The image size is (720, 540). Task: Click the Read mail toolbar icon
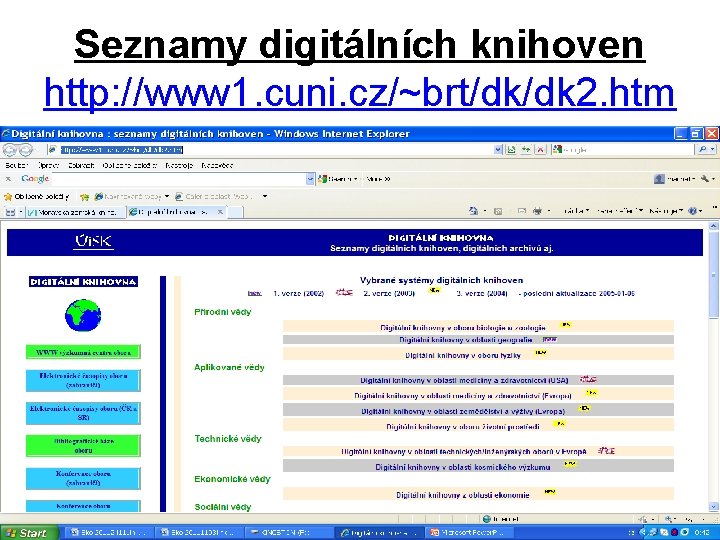(x=522, y=211)
